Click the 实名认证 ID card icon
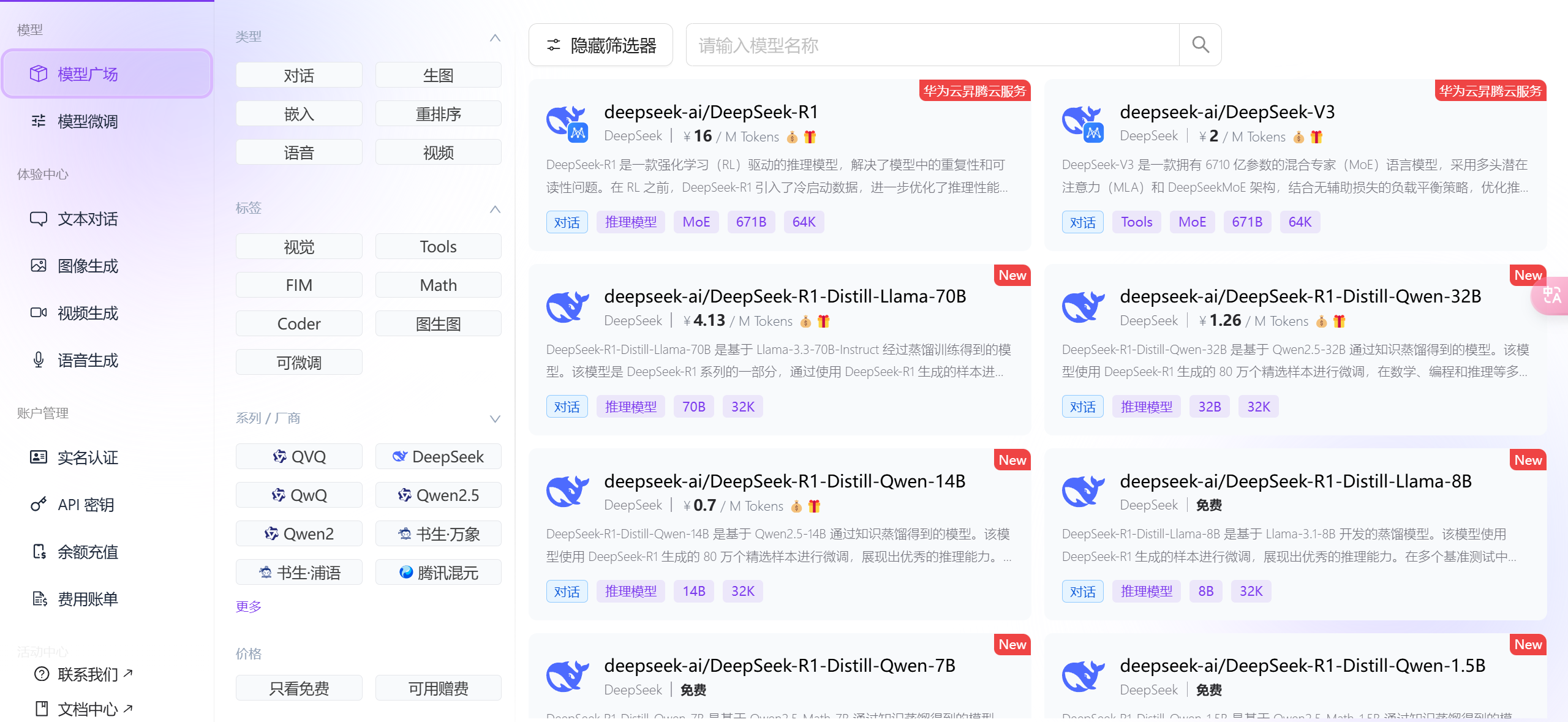 pyautogui.click(x=39, y=457)
